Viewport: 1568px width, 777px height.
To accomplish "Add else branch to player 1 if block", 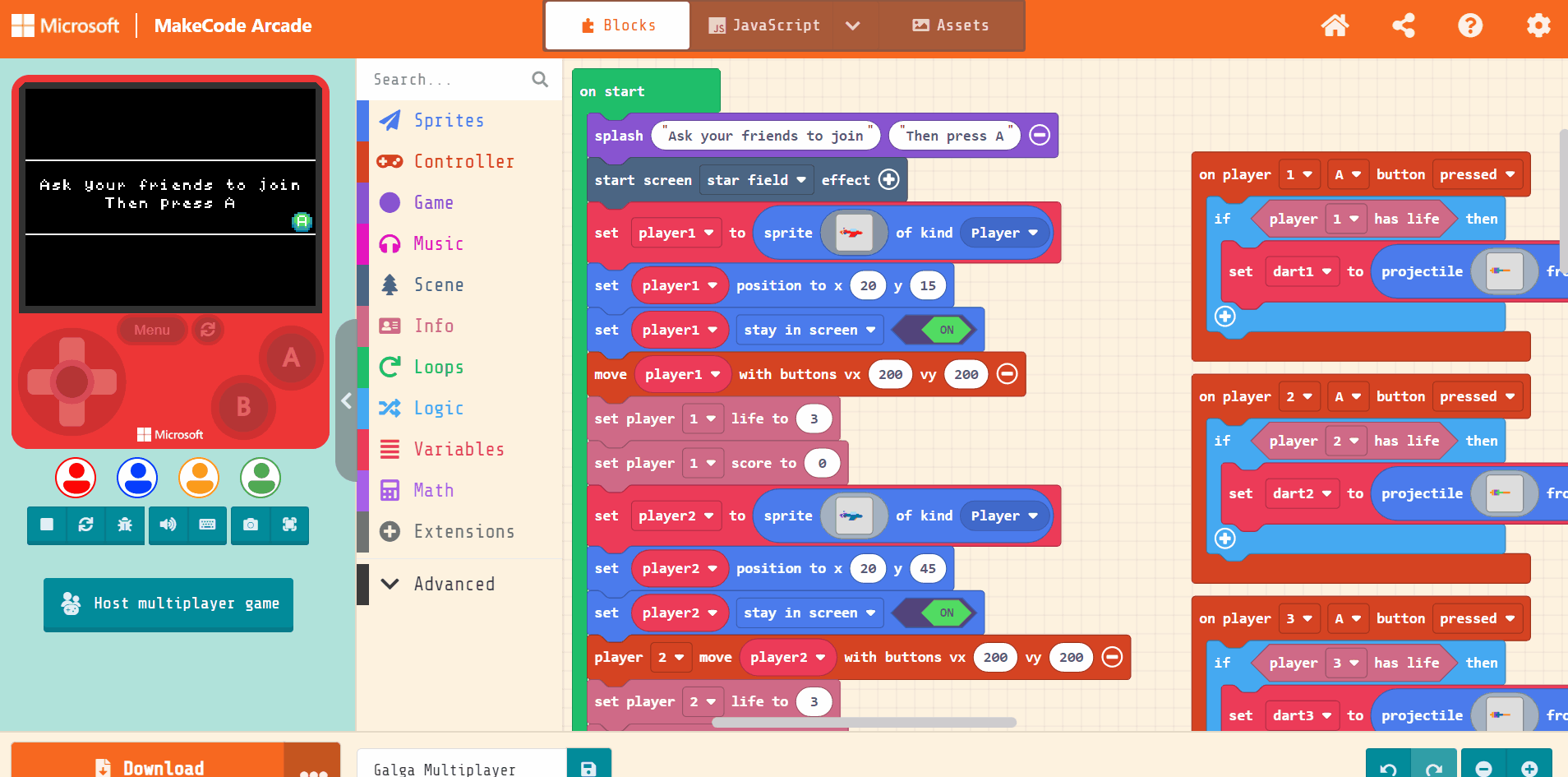I will [1225, 316].
